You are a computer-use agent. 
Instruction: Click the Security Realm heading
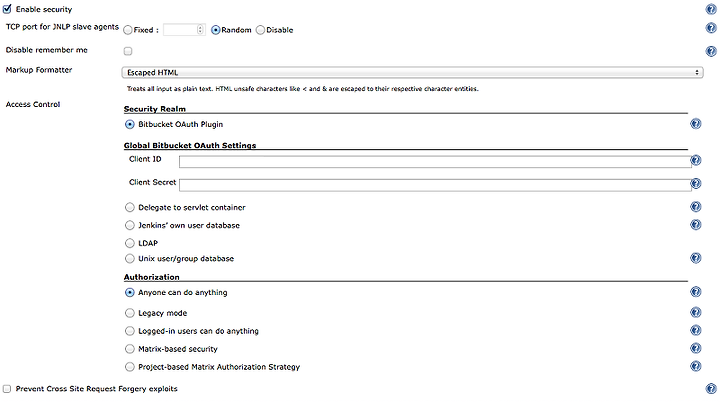tap(155, 109)
